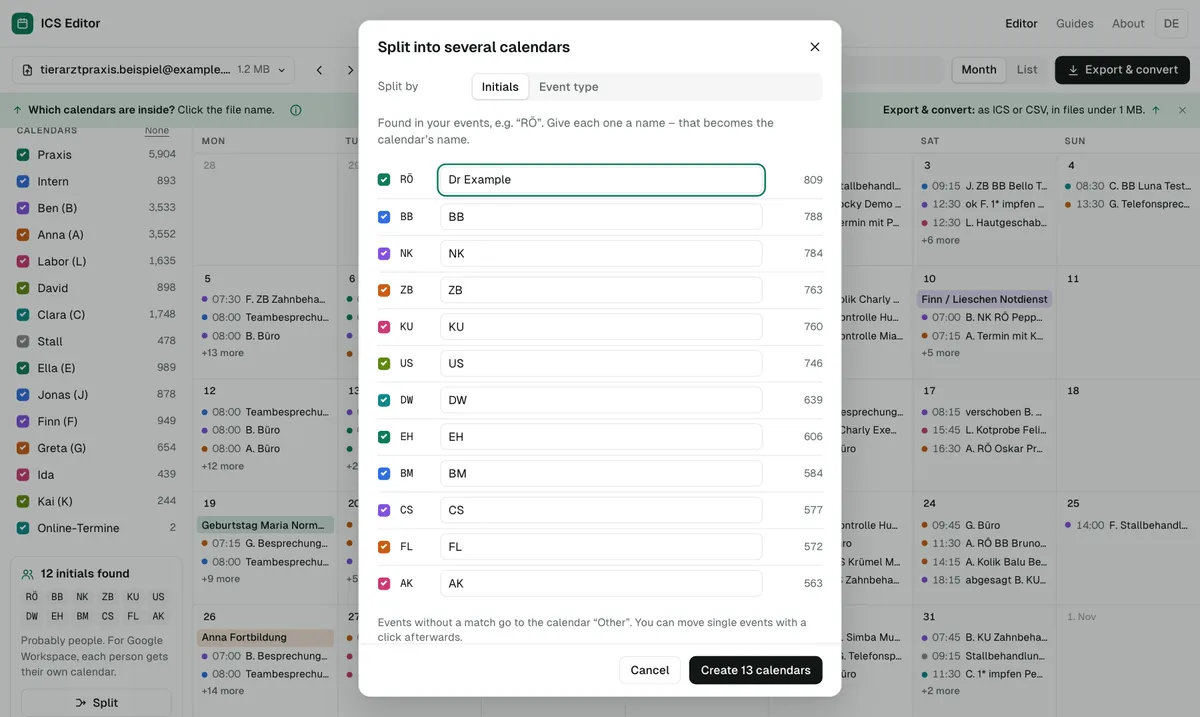Uncheck the ZB initials checkbox
1200x717 pixels.
tap(384, 290)
